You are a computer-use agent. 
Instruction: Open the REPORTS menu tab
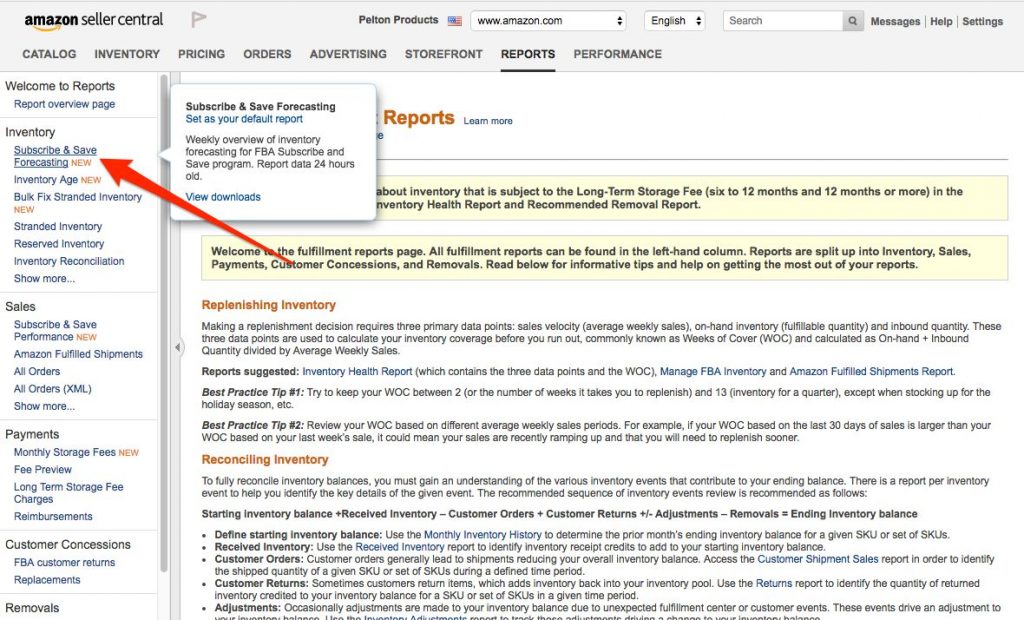(x=528, y=54)
